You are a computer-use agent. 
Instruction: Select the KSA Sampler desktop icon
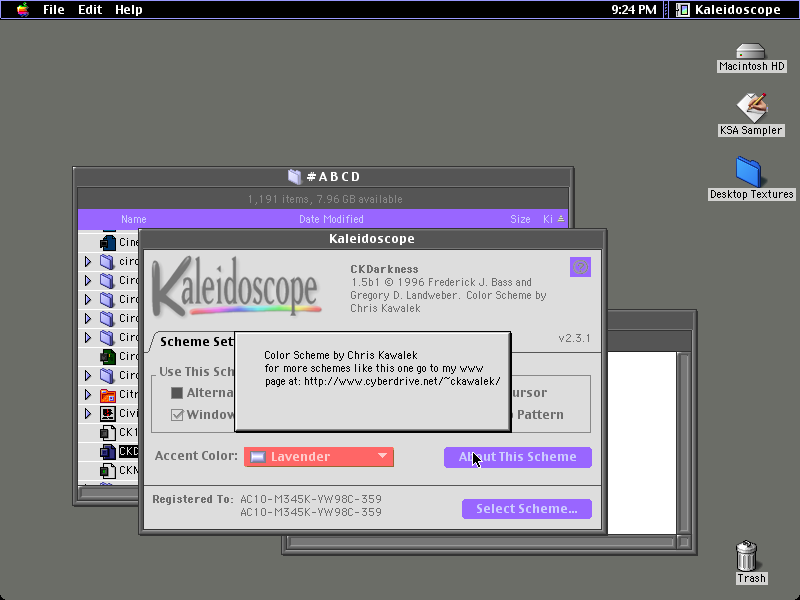(x=751, y=107)
